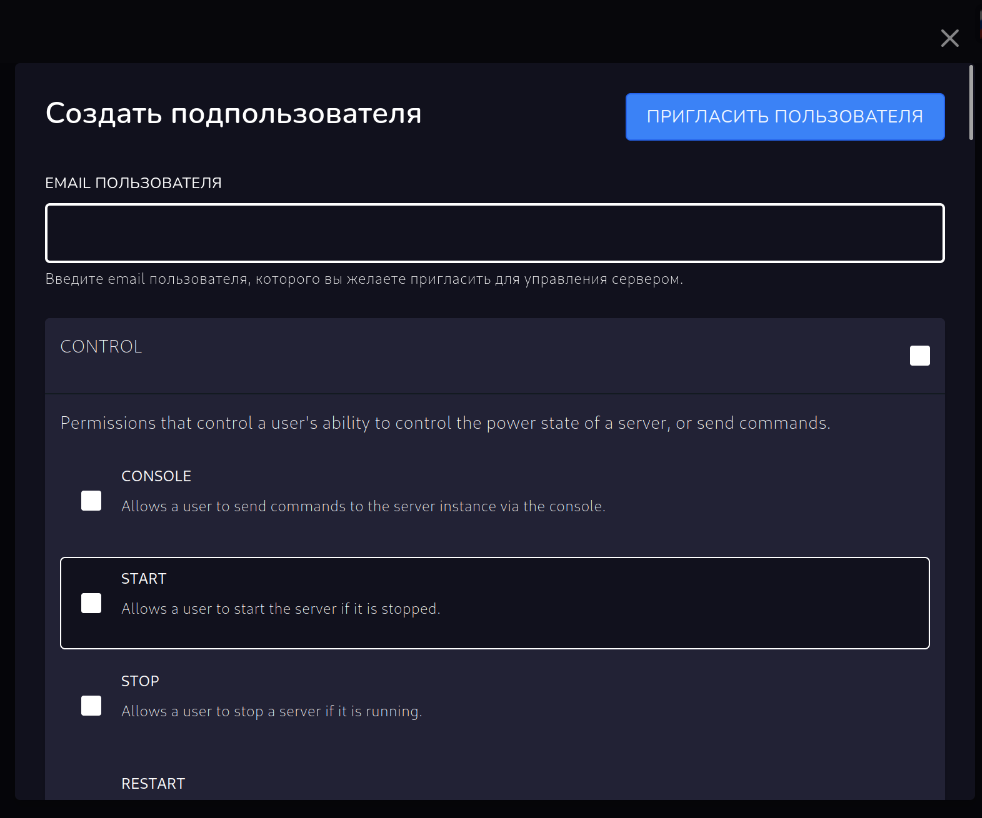Click the ПРИГЛАСИТЬ ПОЛЬЗОВАТЕЛЯ button
982x818 pixels.
784,117
